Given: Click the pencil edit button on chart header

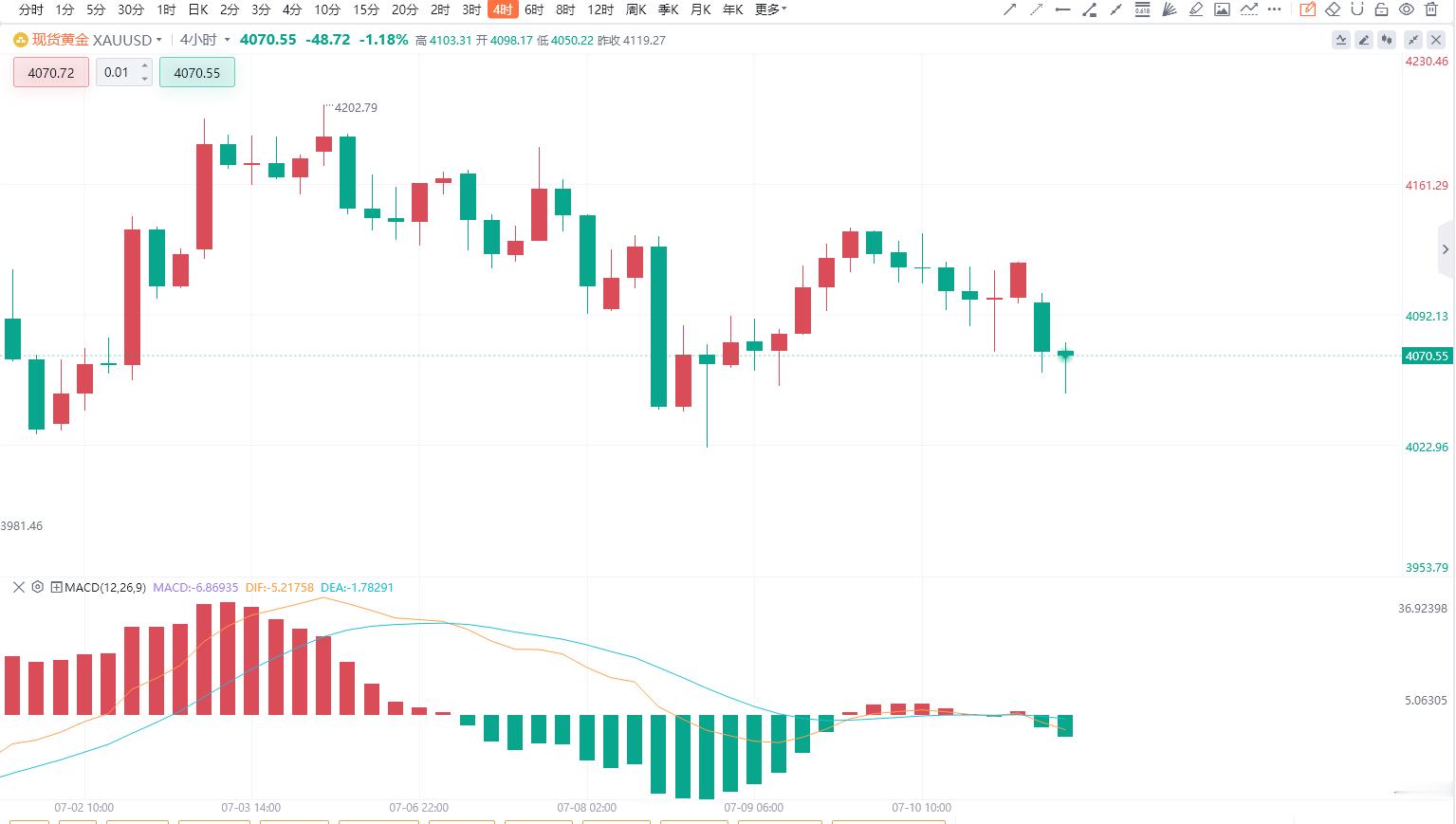Looking at the screenshot, I should 1364,40.
